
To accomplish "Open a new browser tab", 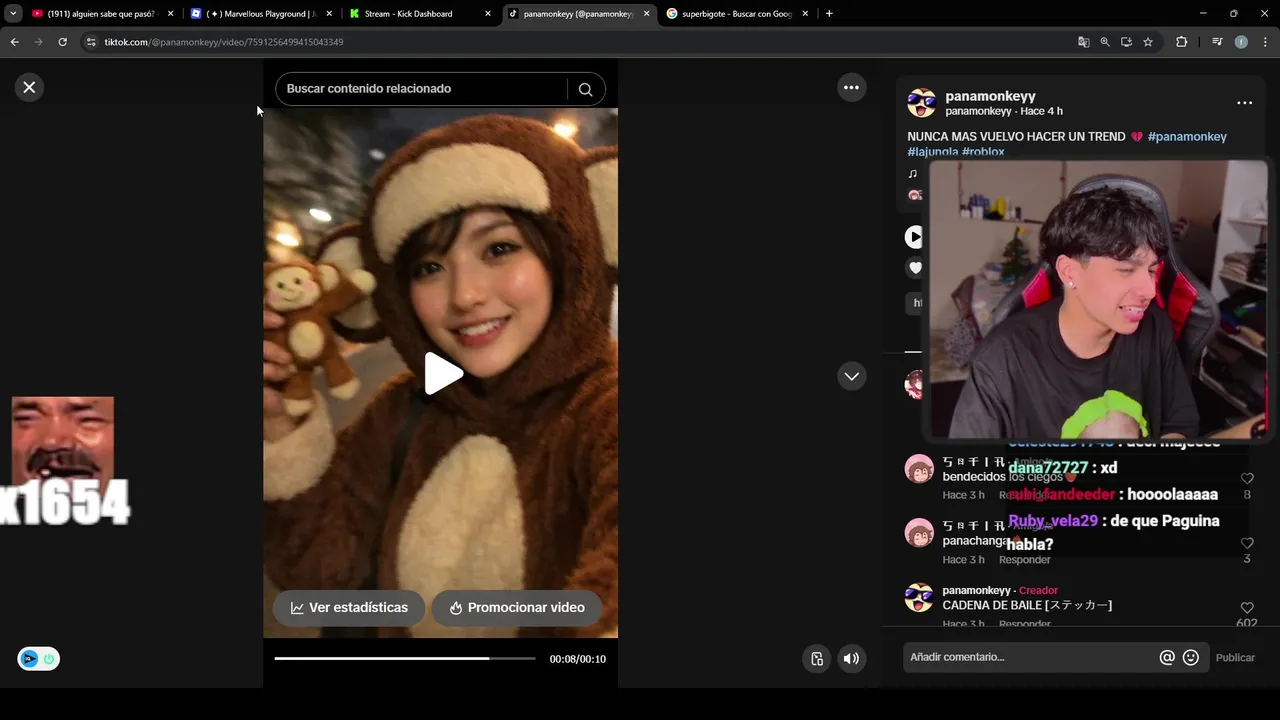I will pos(829,14).
